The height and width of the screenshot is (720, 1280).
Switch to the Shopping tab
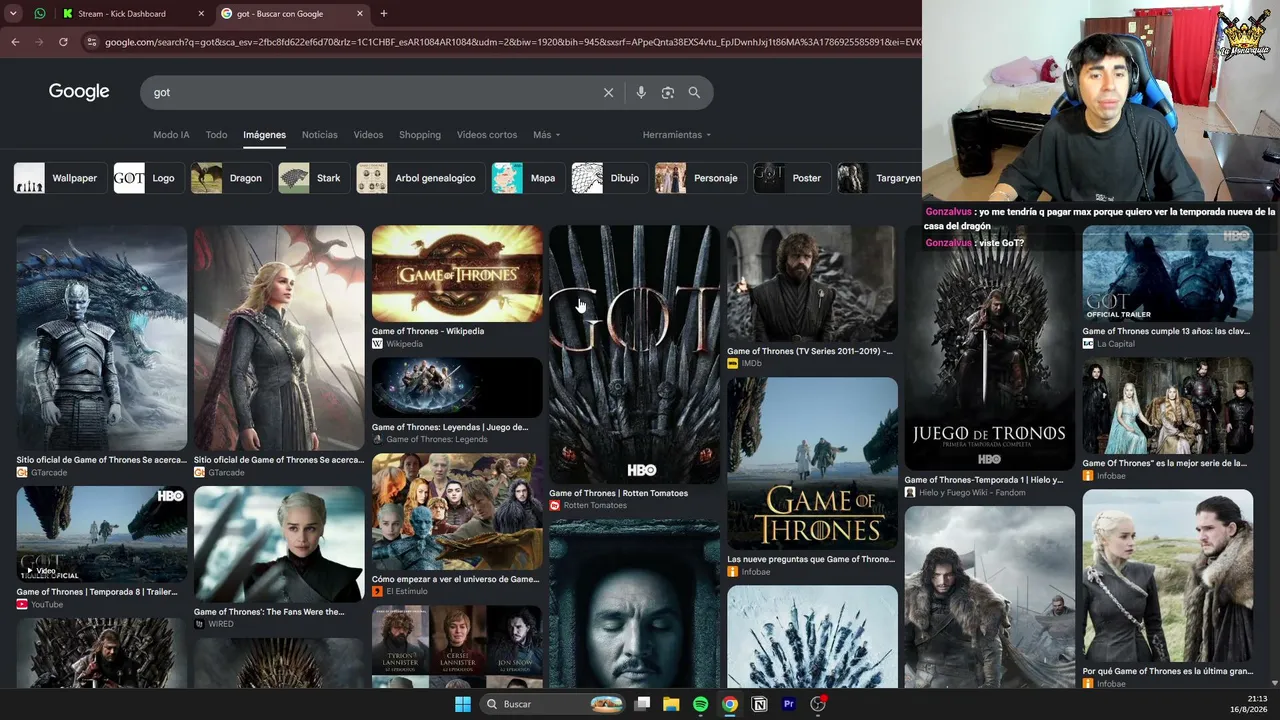[420, 135]
